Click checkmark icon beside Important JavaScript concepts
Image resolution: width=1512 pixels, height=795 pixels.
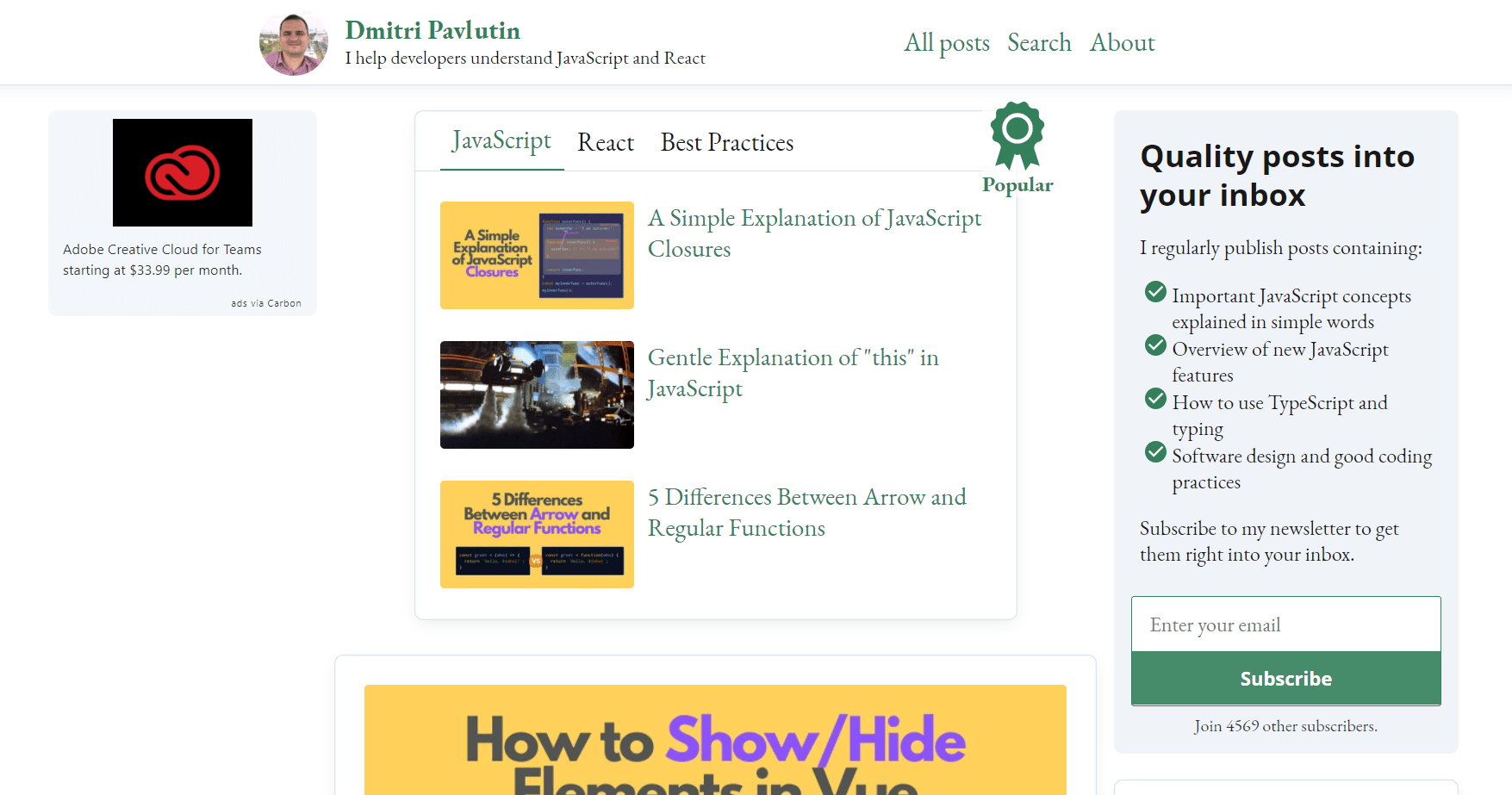(1155, 292)
